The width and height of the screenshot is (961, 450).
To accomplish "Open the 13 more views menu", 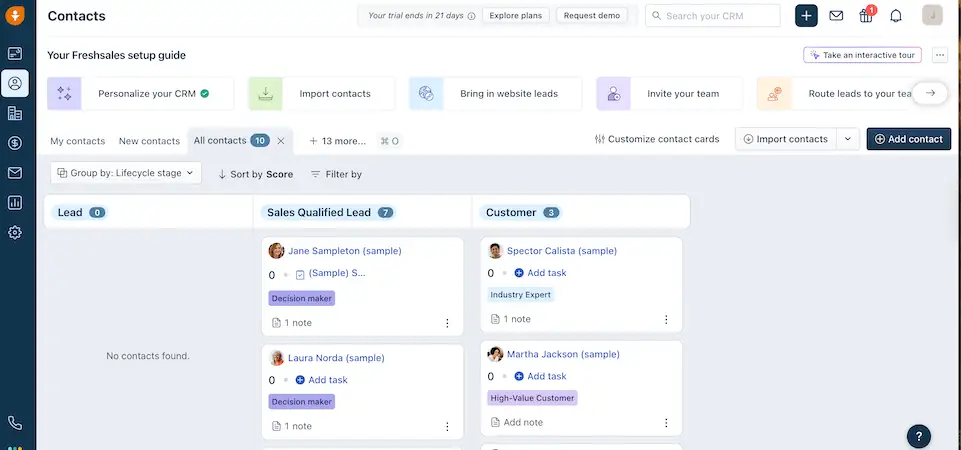I will click(x=337, y=141).
